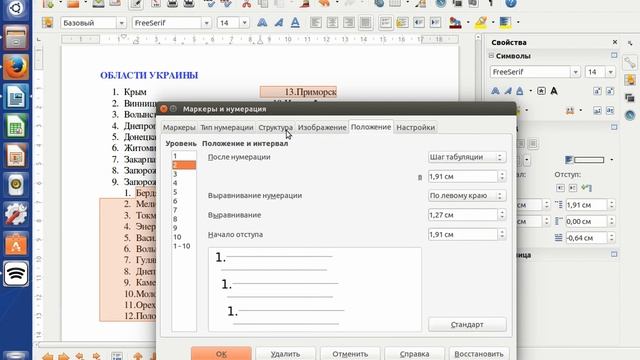The image size is (640, 360).
Task: Click Выравнивание field with 1,27 см
Action: (462, 215)
